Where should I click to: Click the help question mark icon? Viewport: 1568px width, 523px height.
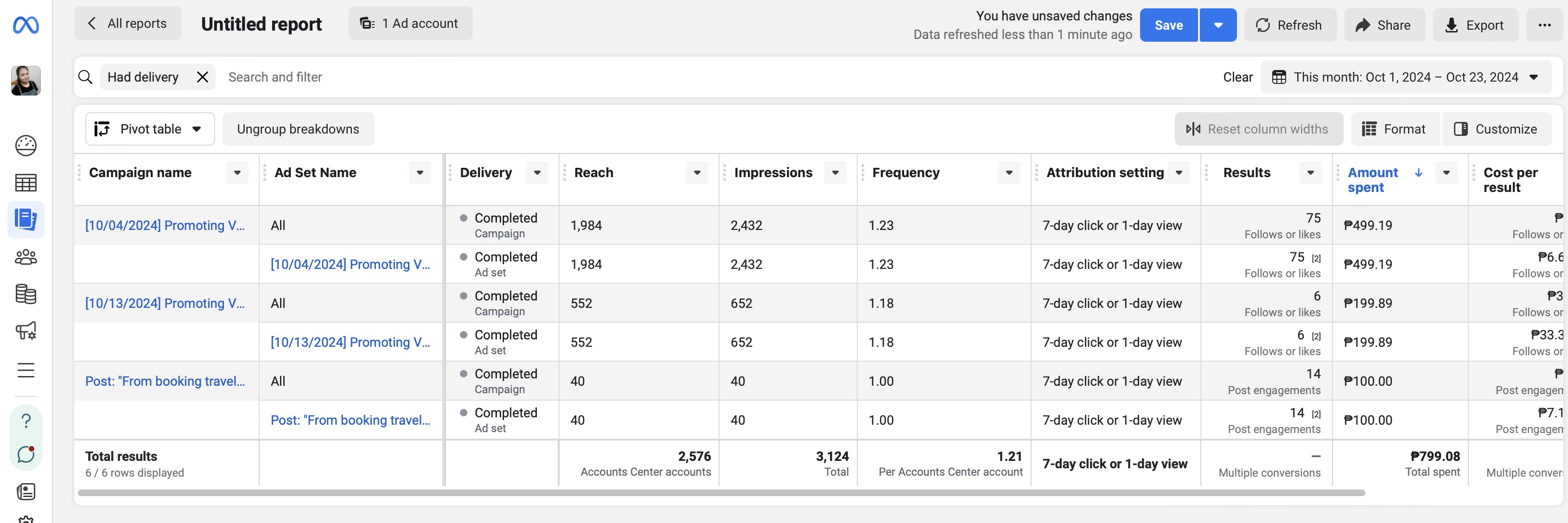pyautogui.click(x=25, y=421)
